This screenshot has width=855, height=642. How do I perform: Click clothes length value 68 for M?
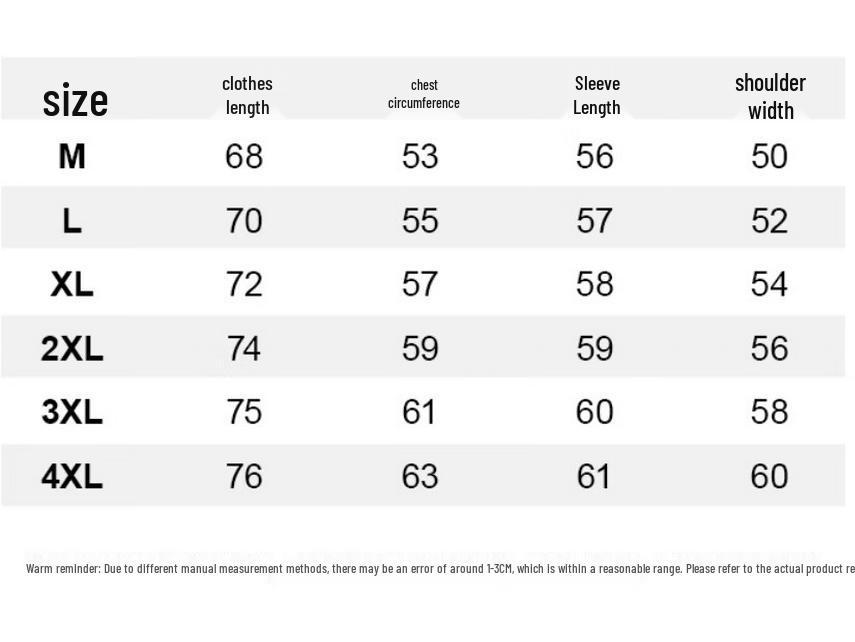tap(244, 156)
